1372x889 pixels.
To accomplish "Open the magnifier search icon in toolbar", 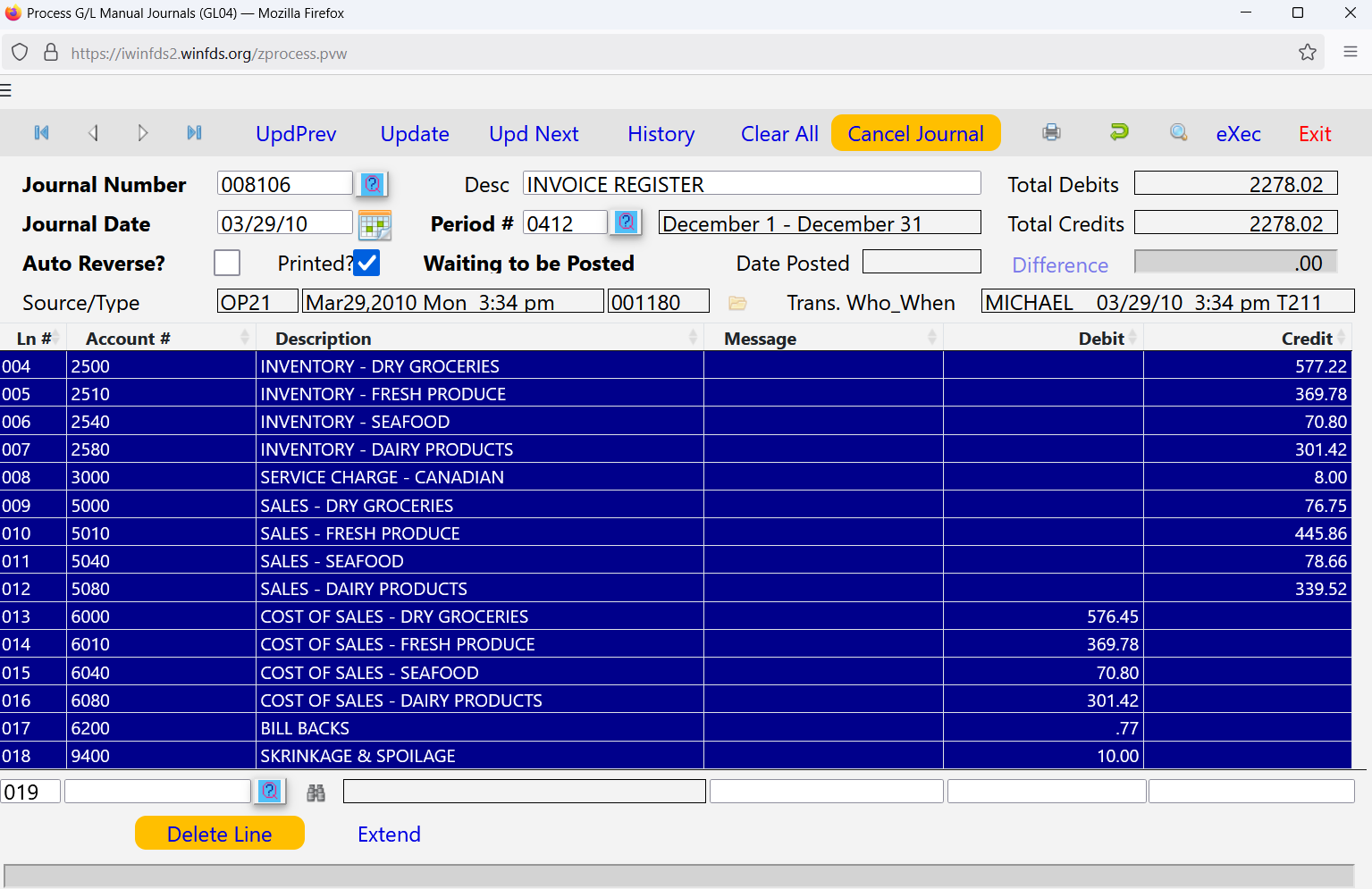I will pyautogui.click(x=1178, y=131).
